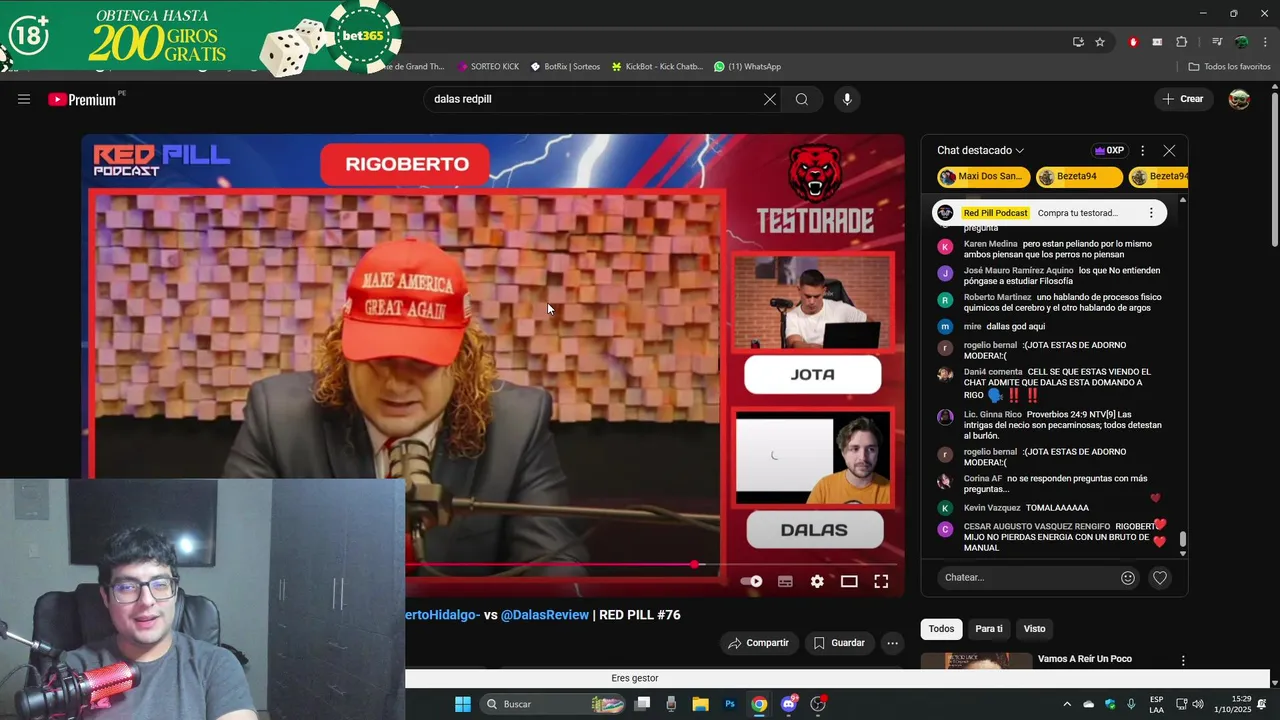This screenshot has height=720, width=1280.
Task: Bookmark this page with the star icon
Action: pos(1100,42)
